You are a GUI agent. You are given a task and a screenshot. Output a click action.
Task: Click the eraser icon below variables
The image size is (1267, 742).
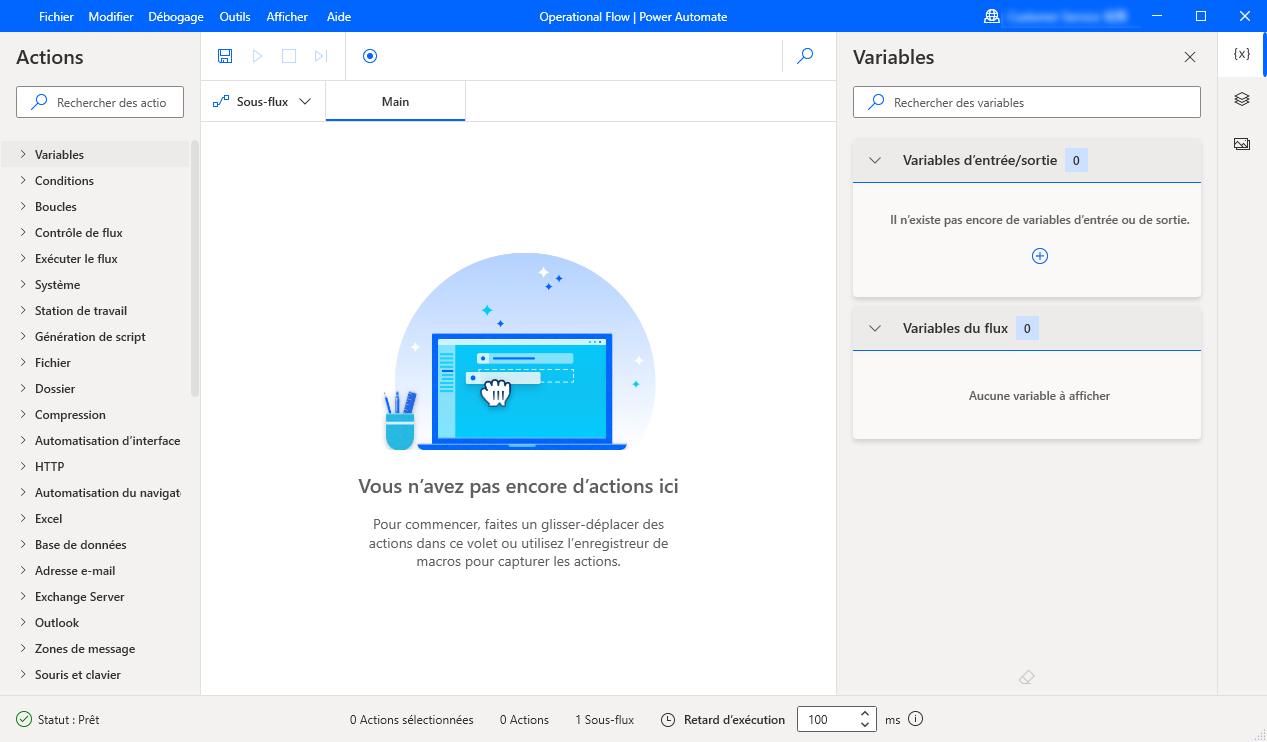1026,677
